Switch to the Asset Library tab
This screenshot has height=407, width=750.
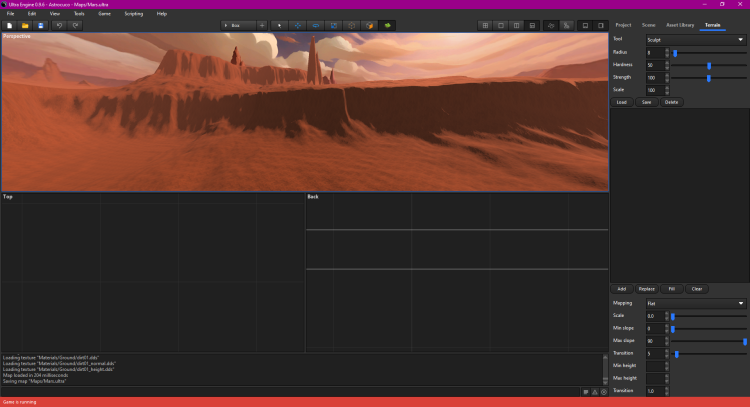coord(680,24)
